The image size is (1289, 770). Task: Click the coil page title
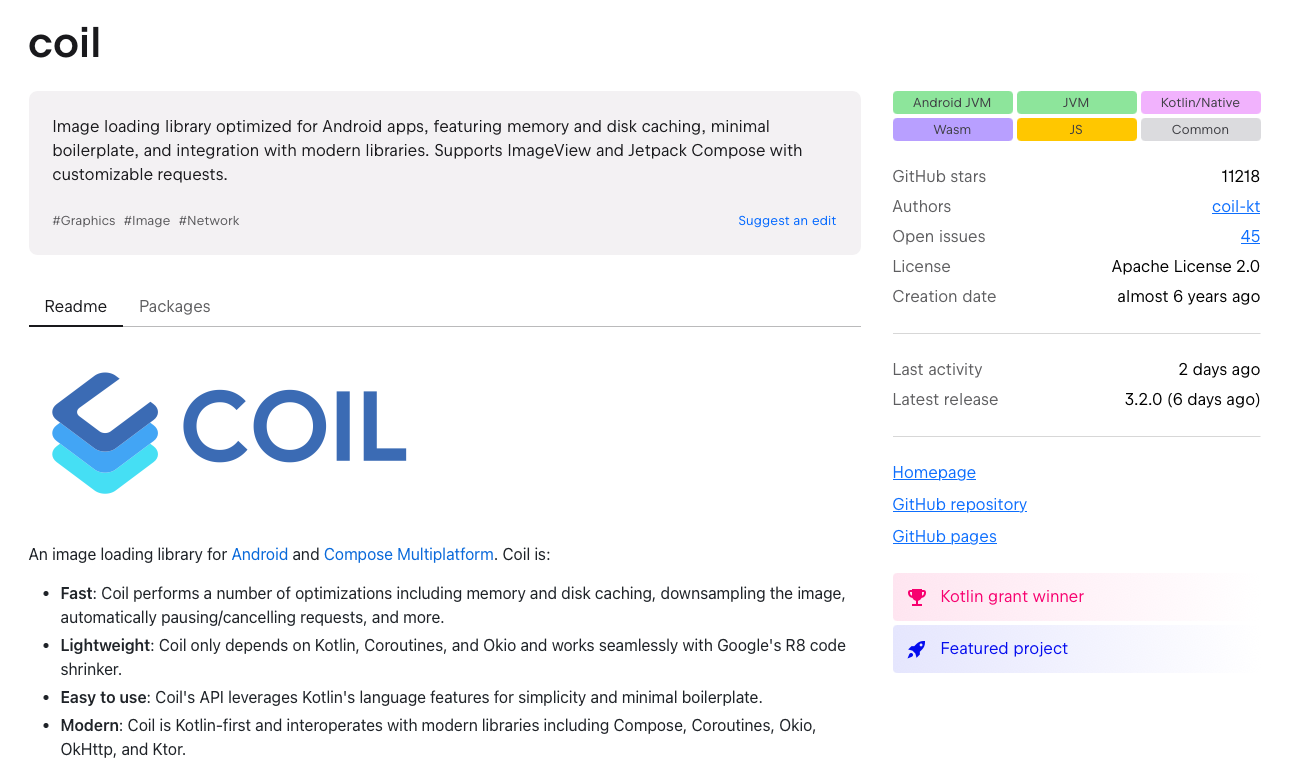coord(63,42)
